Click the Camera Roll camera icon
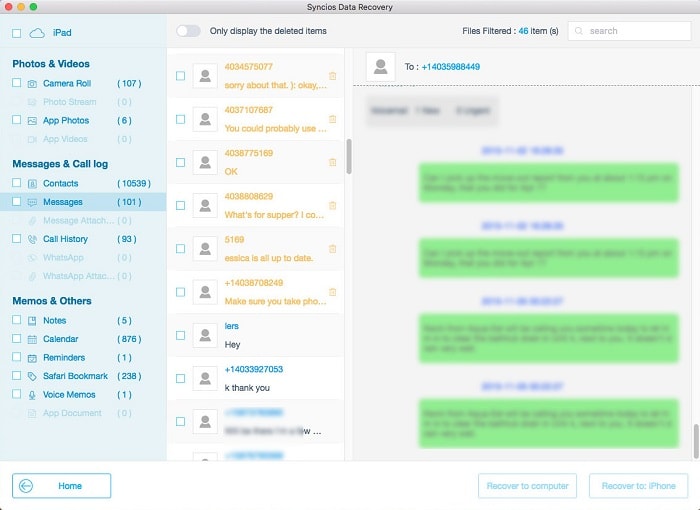This screenshot has height=510, width=700. pyautogui.click(x=32, y=84)
